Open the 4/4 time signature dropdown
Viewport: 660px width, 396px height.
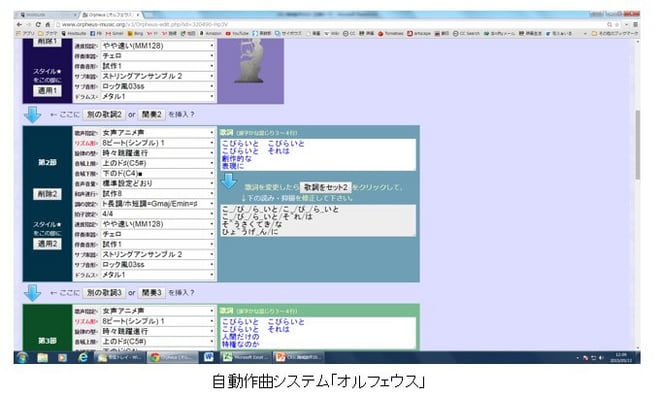(x=157, y=214)
